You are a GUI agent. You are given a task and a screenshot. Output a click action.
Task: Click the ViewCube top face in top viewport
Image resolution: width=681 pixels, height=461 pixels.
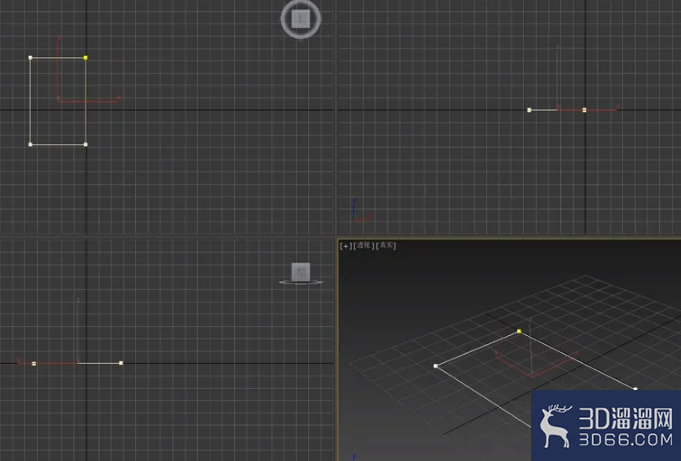pos(301,19)
